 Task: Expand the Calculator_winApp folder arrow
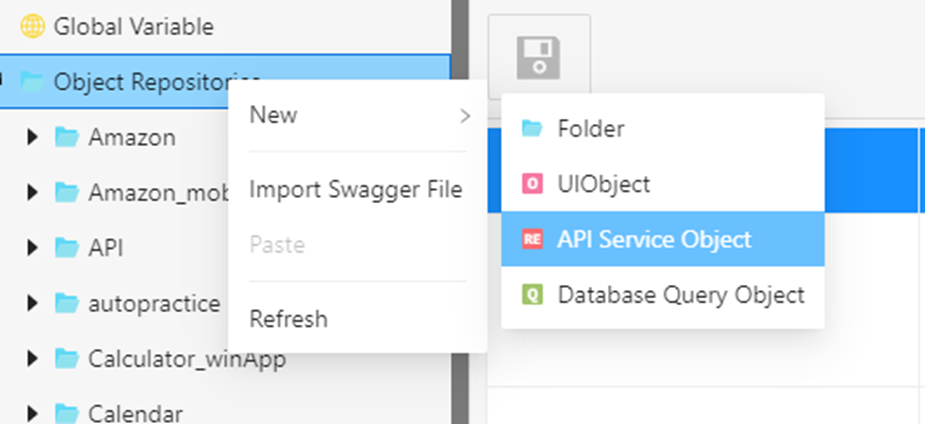click(33, 358)
